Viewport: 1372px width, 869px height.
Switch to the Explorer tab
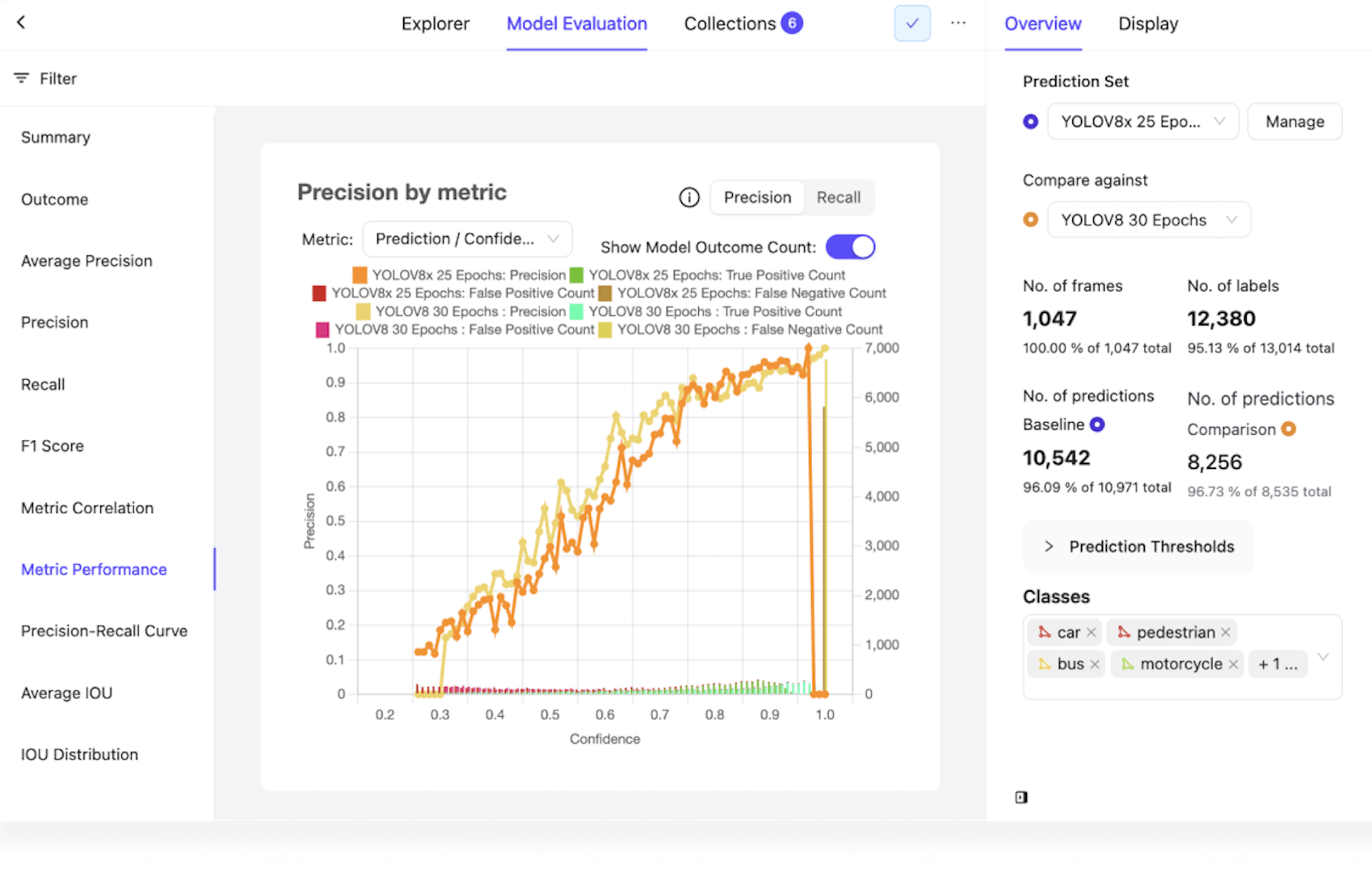coord(435,24)
